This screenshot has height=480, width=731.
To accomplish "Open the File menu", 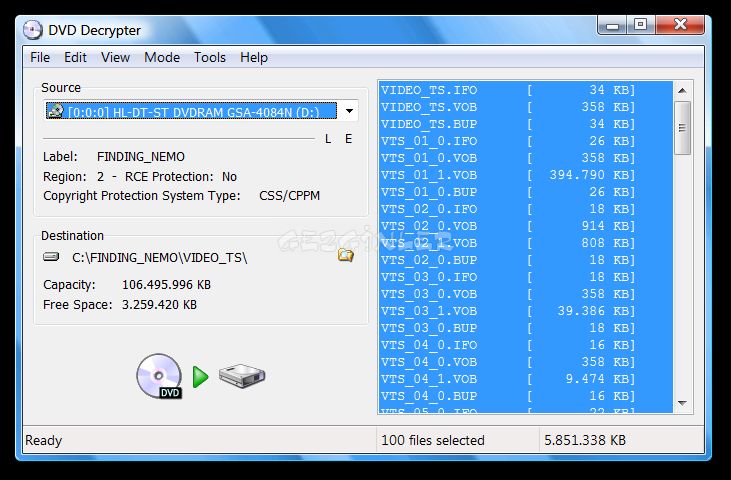I will (40, 57).
